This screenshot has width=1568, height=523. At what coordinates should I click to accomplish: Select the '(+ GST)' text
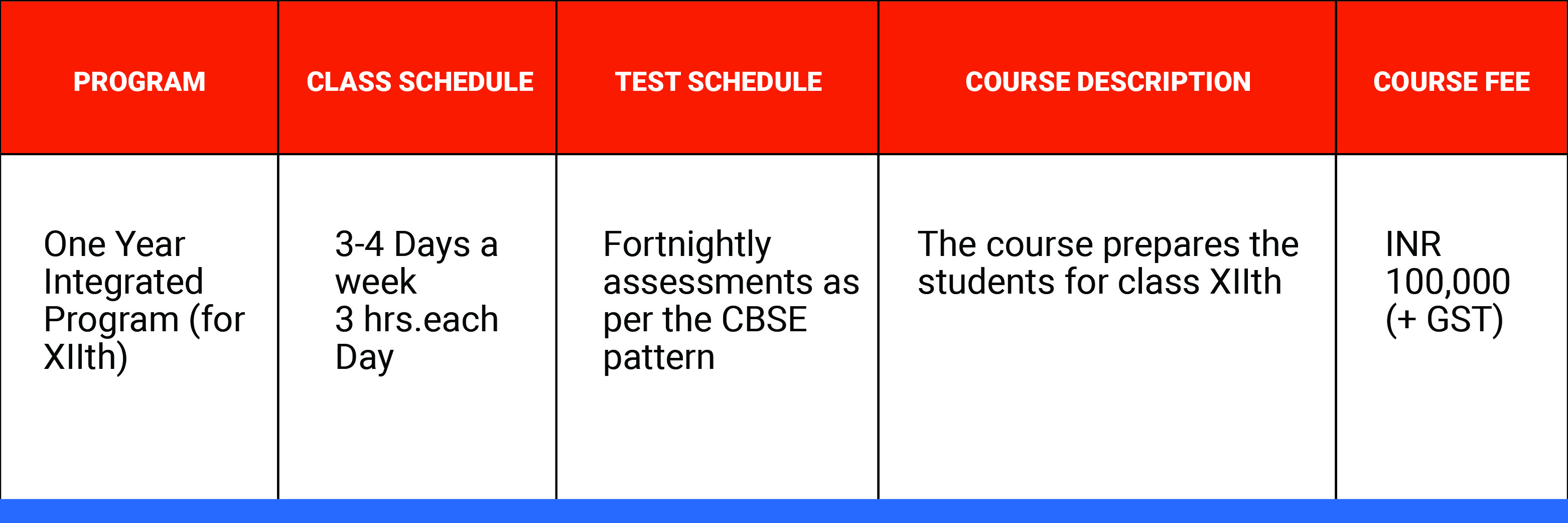[x=1444, y=320]
